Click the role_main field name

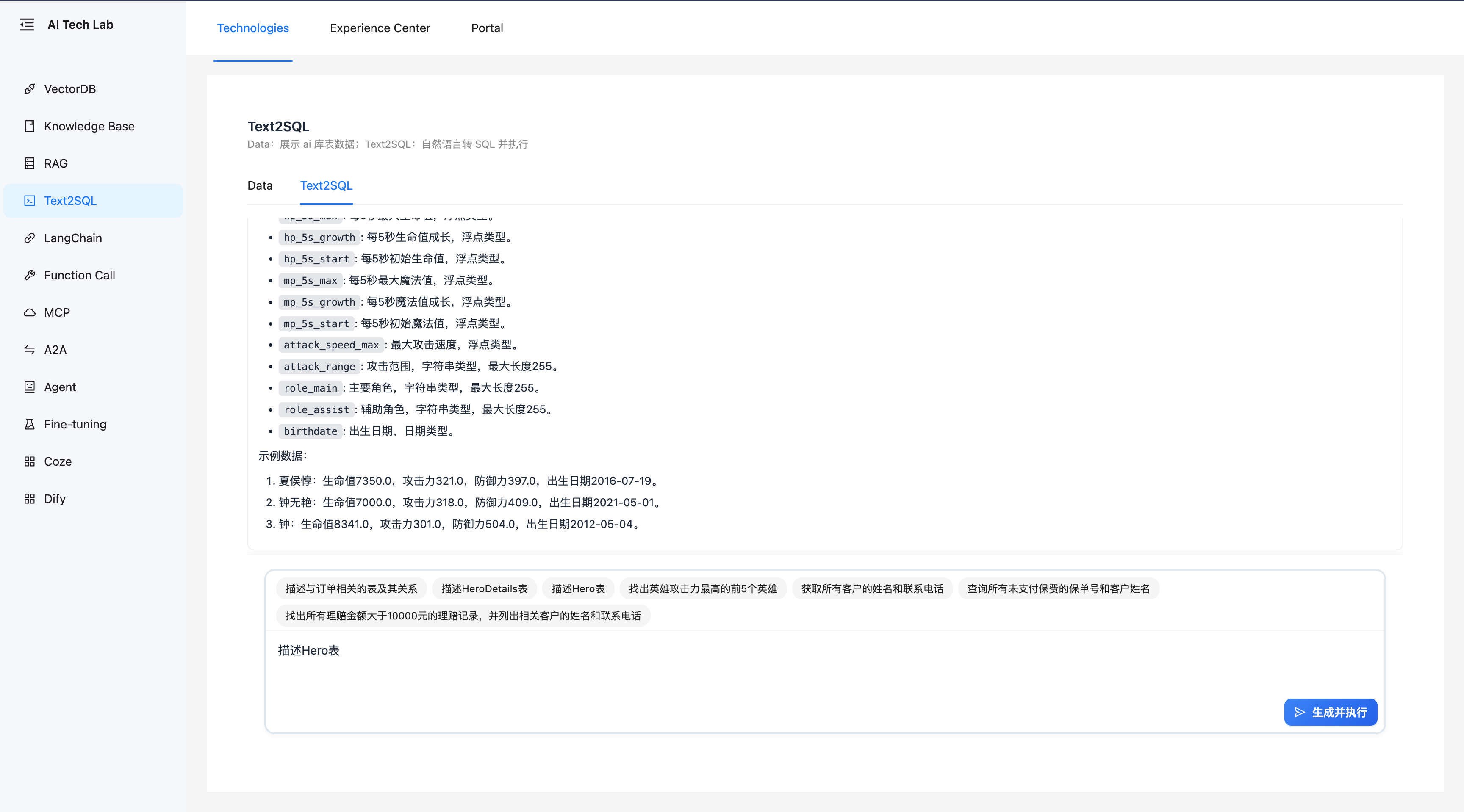[311, 388]
